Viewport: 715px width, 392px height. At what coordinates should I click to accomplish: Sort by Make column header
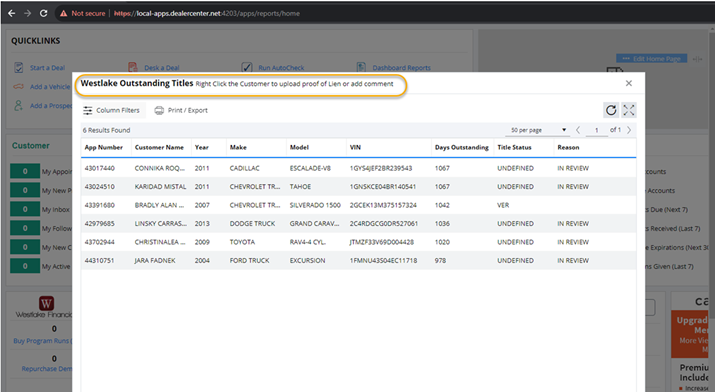pos(238,147)
